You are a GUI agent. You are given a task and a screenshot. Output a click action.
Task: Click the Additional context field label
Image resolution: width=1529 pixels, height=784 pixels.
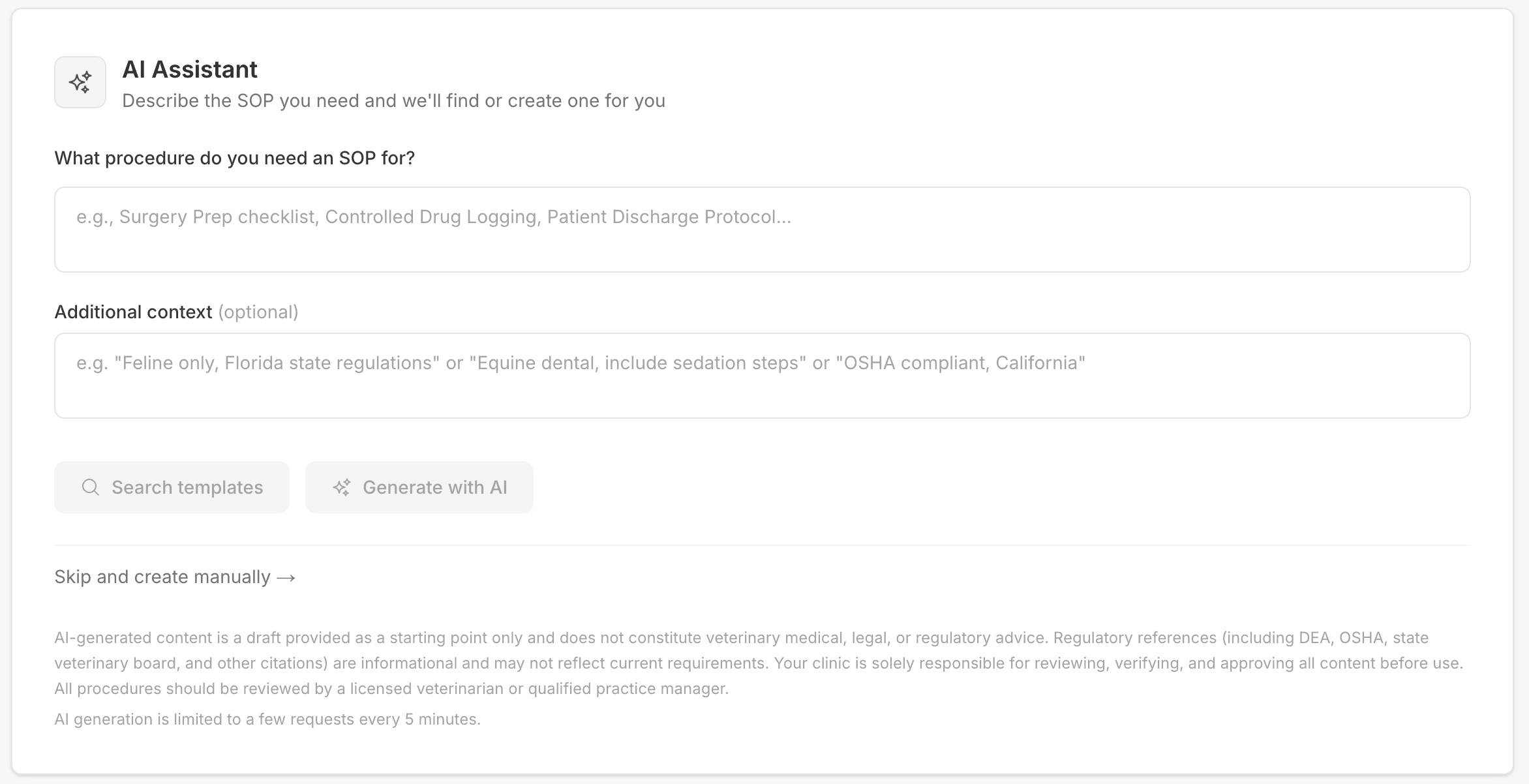point(133,312)
